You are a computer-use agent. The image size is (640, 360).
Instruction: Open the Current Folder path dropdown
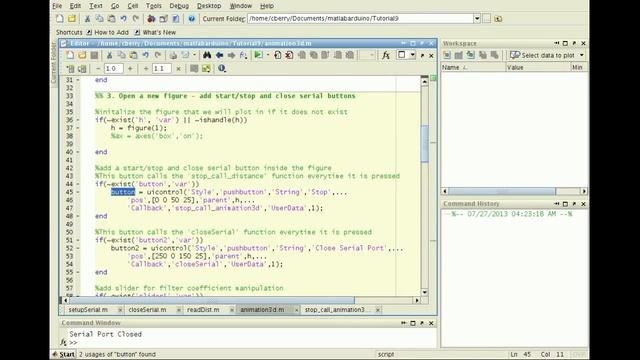pos(477,18)
